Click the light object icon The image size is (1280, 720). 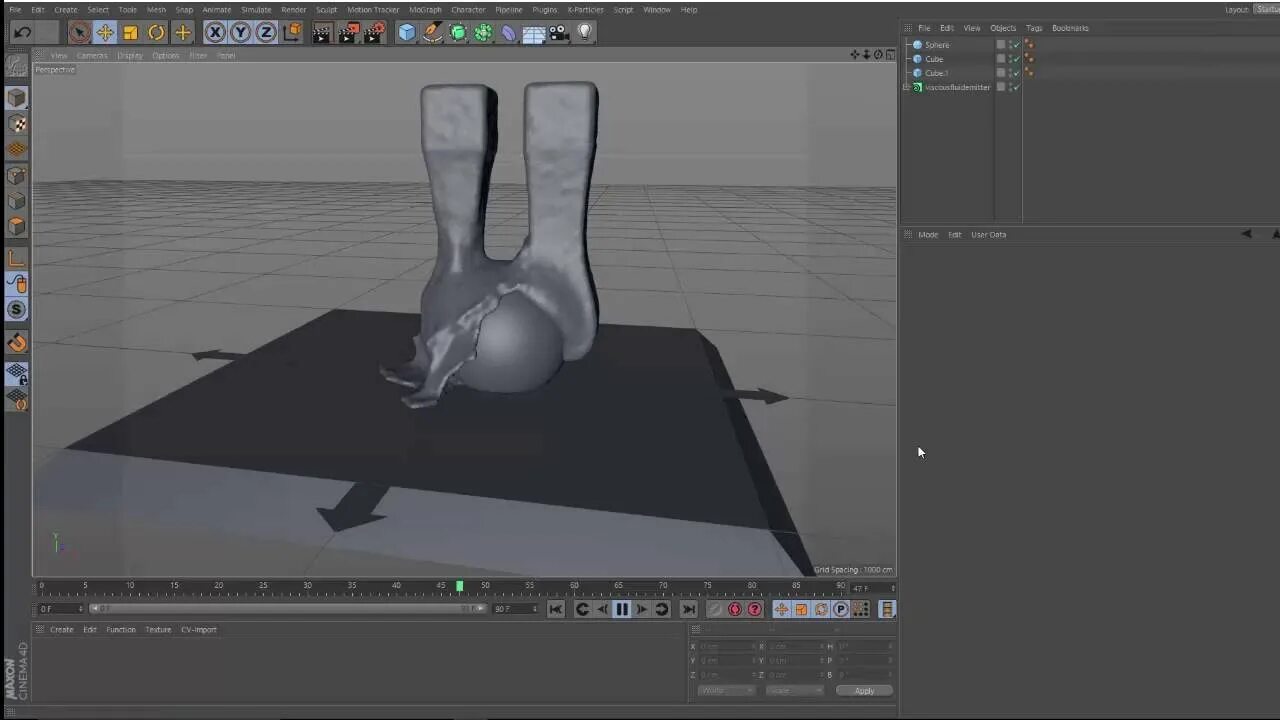[585, 32]
